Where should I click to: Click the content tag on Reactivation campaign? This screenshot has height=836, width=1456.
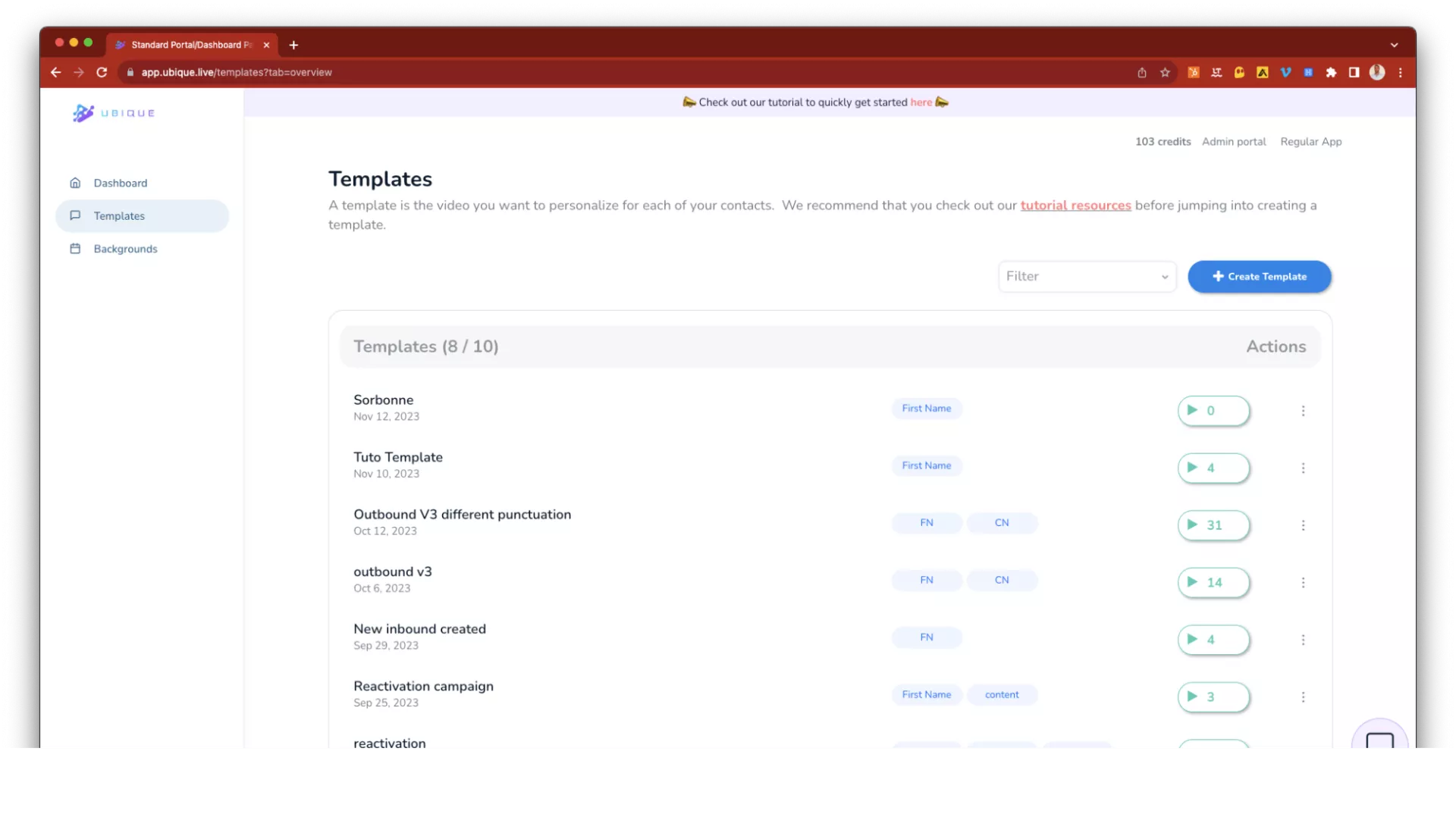(x=1001, y=695)
